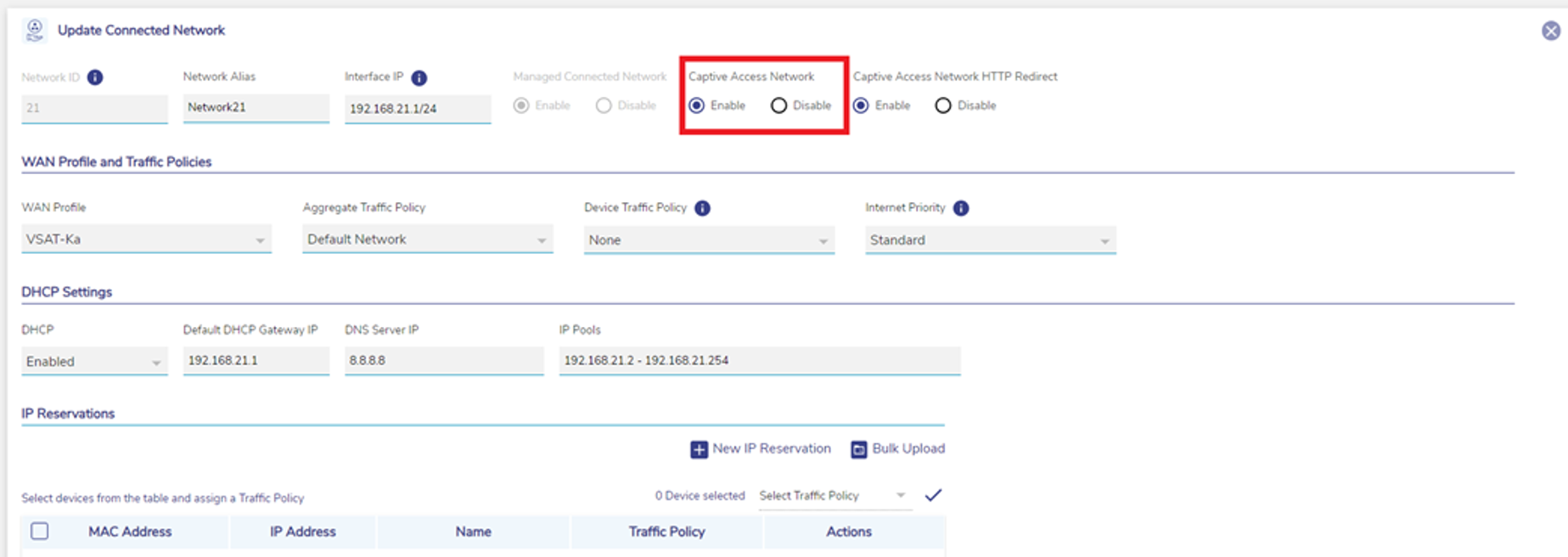This screenshot has width=1568, height=557.
Task: Click the MAC Address column header
Action: 130,532
